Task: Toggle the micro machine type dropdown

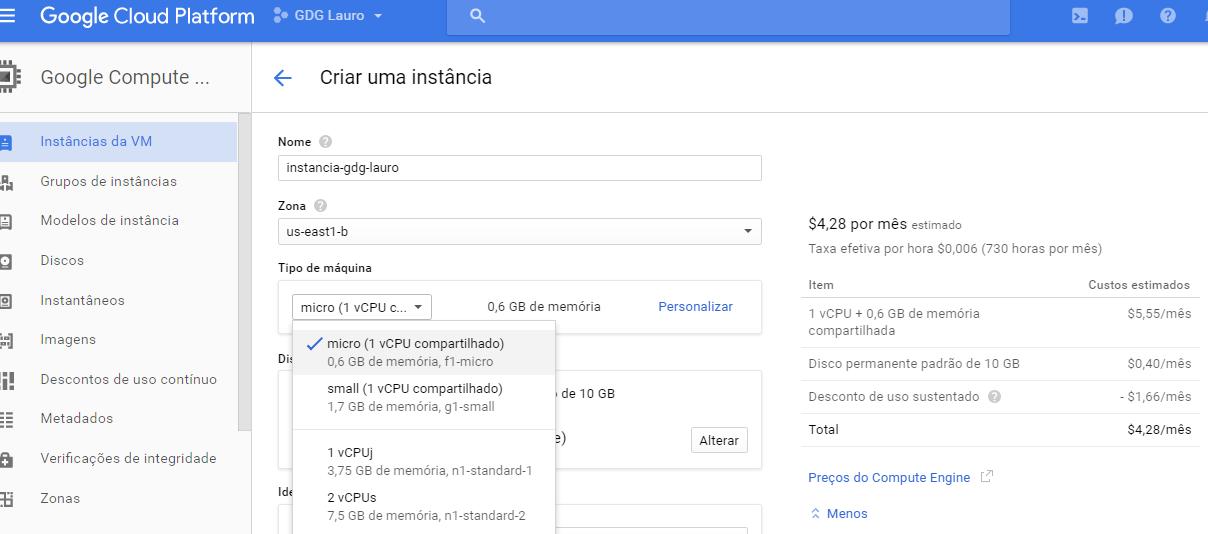Action: coord(362,307)
